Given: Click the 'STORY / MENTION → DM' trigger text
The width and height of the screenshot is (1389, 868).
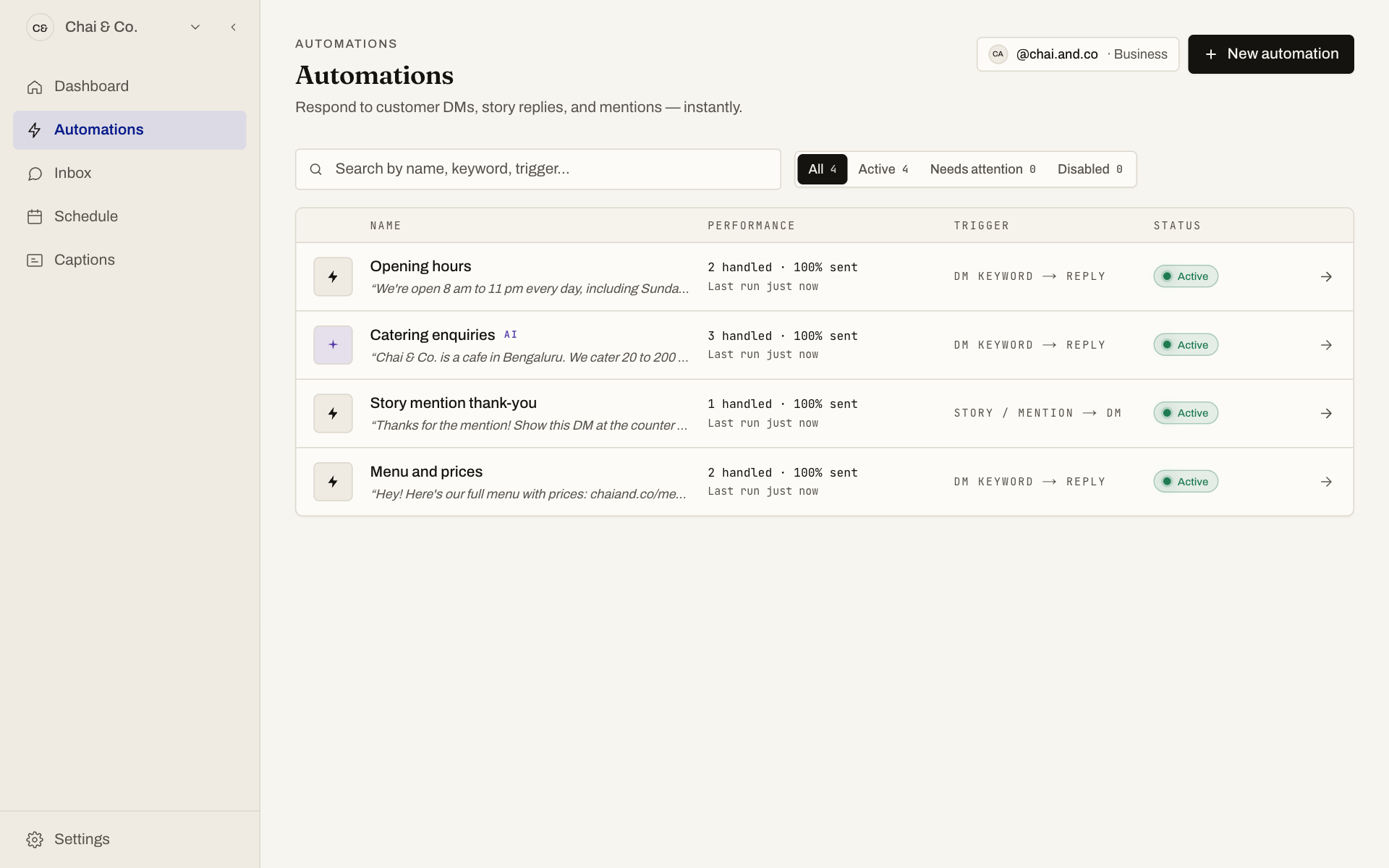Looking at the screenshot, I should click(x=1037, y=414).
